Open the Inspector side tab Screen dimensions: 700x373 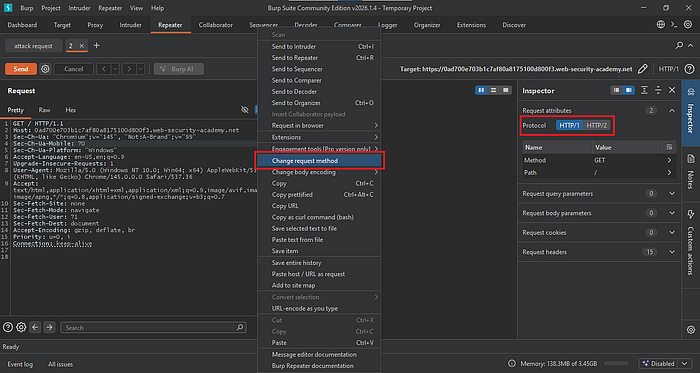[x=691, y=113]
